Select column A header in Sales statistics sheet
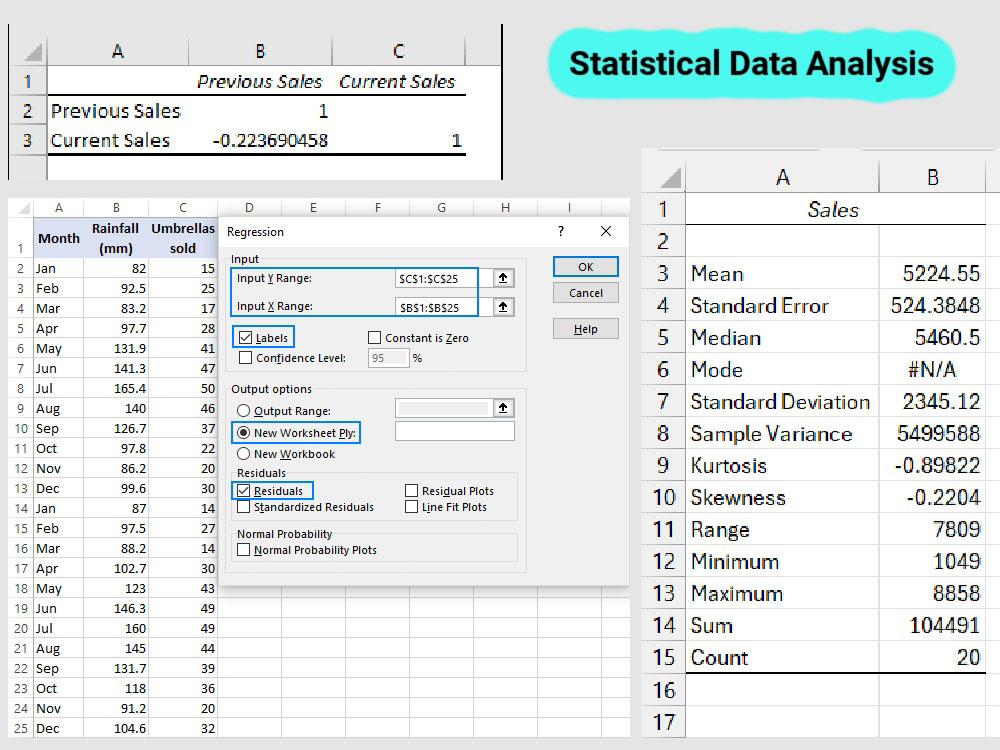 point(783,177)
